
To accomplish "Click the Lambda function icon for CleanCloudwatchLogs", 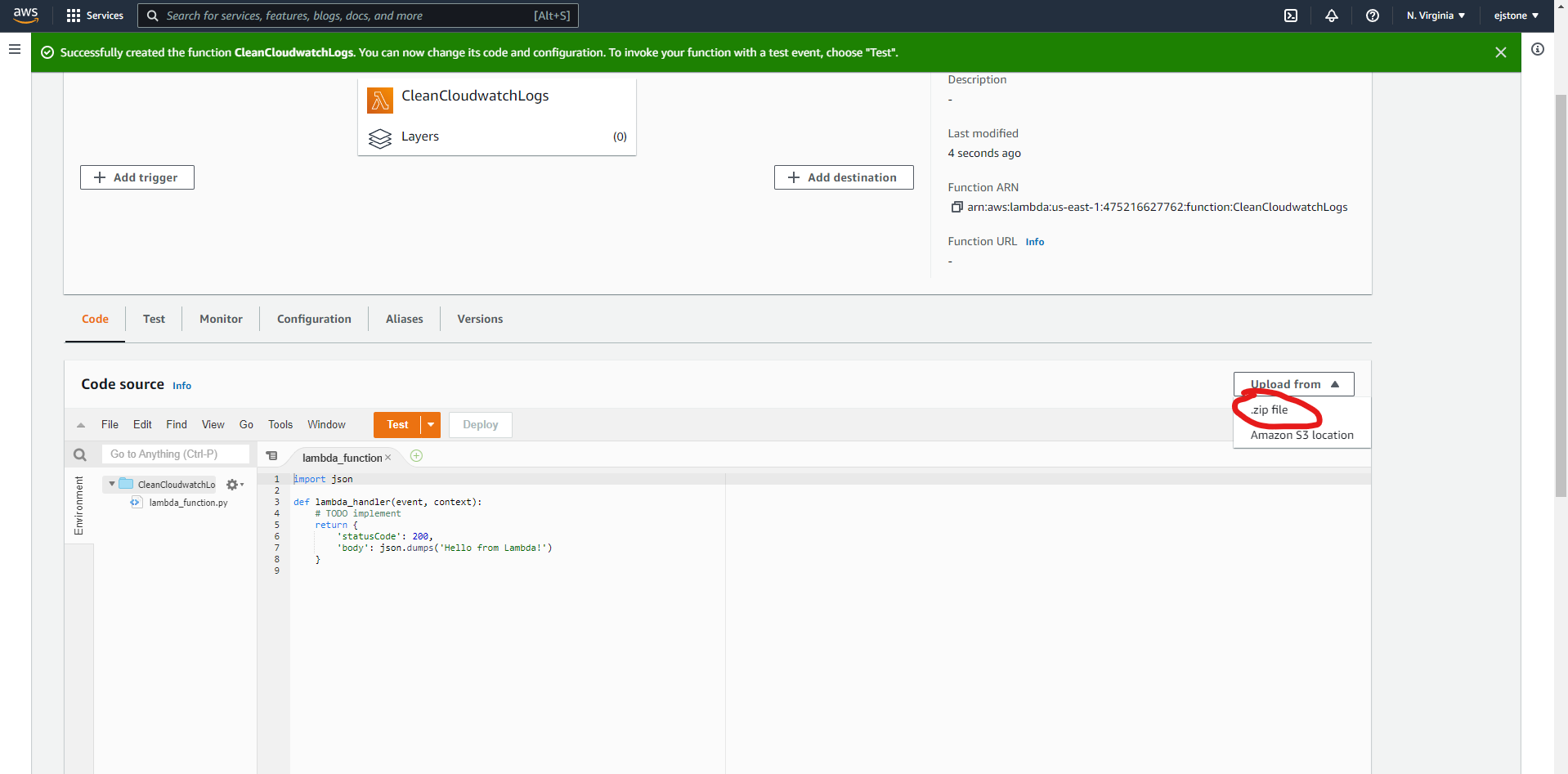I will tap(380, 100).
